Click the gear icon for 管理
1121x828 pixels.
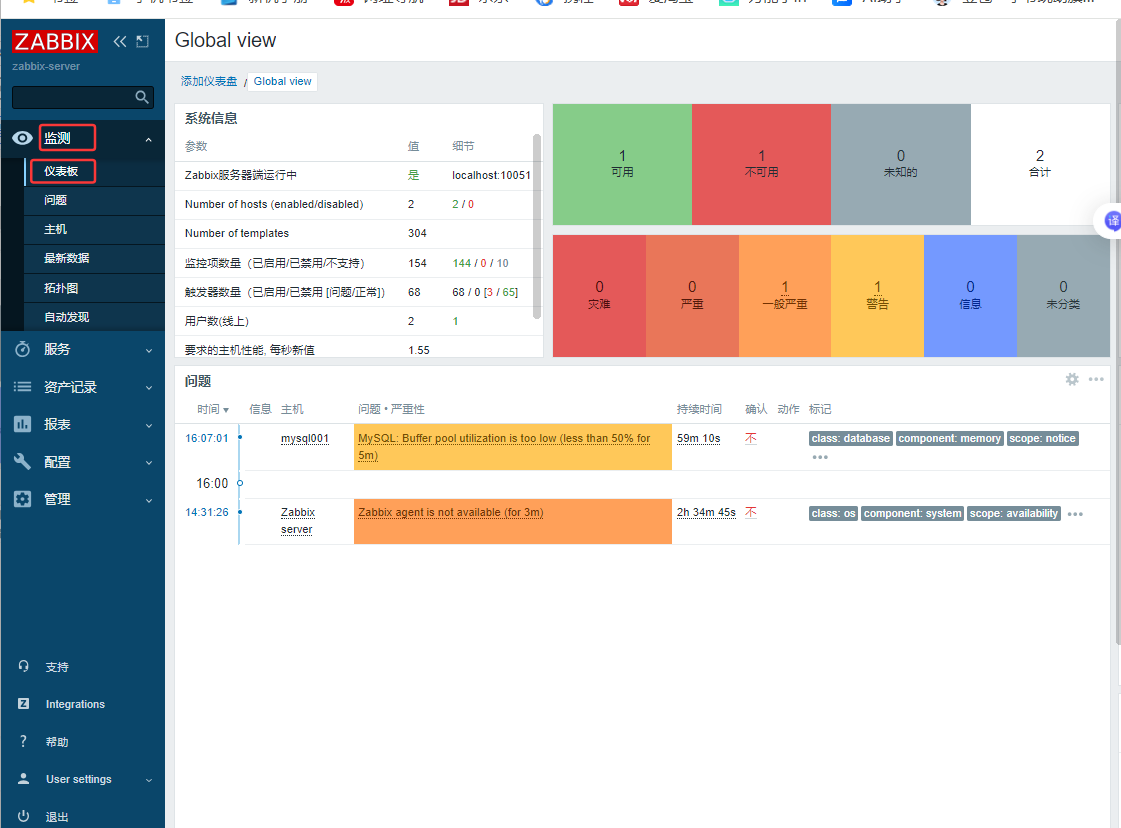point(22,499)
